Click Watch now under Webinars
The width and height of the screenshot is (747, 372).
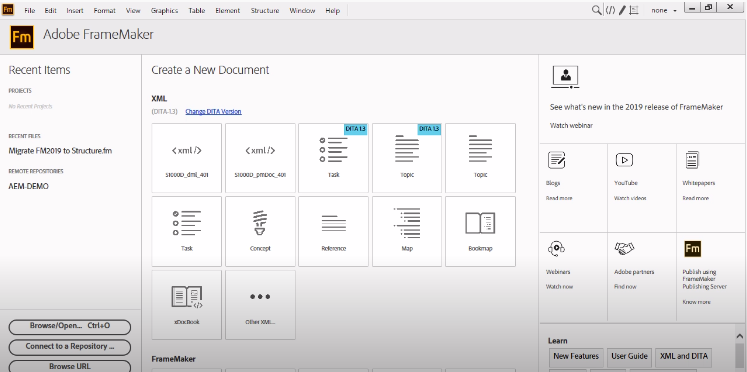(x=559, y=287)
